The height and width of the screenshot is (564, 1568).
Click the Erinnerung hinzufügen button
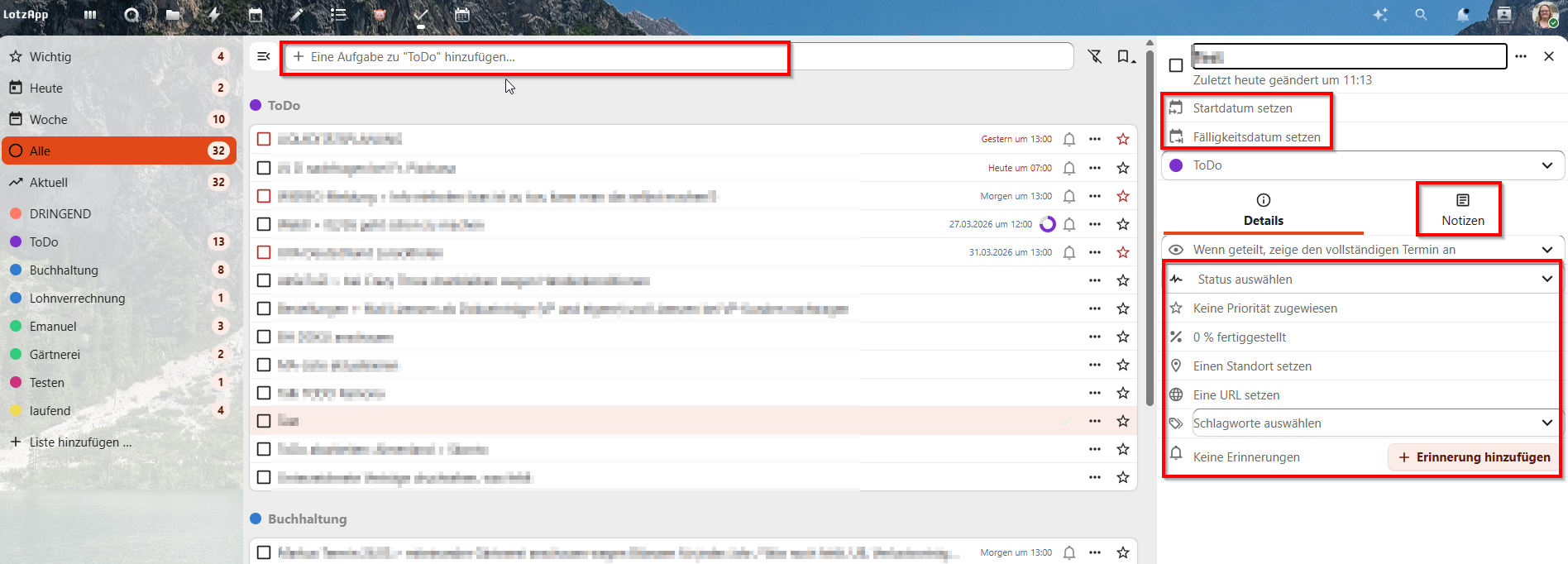click(x=1474, y=457)
